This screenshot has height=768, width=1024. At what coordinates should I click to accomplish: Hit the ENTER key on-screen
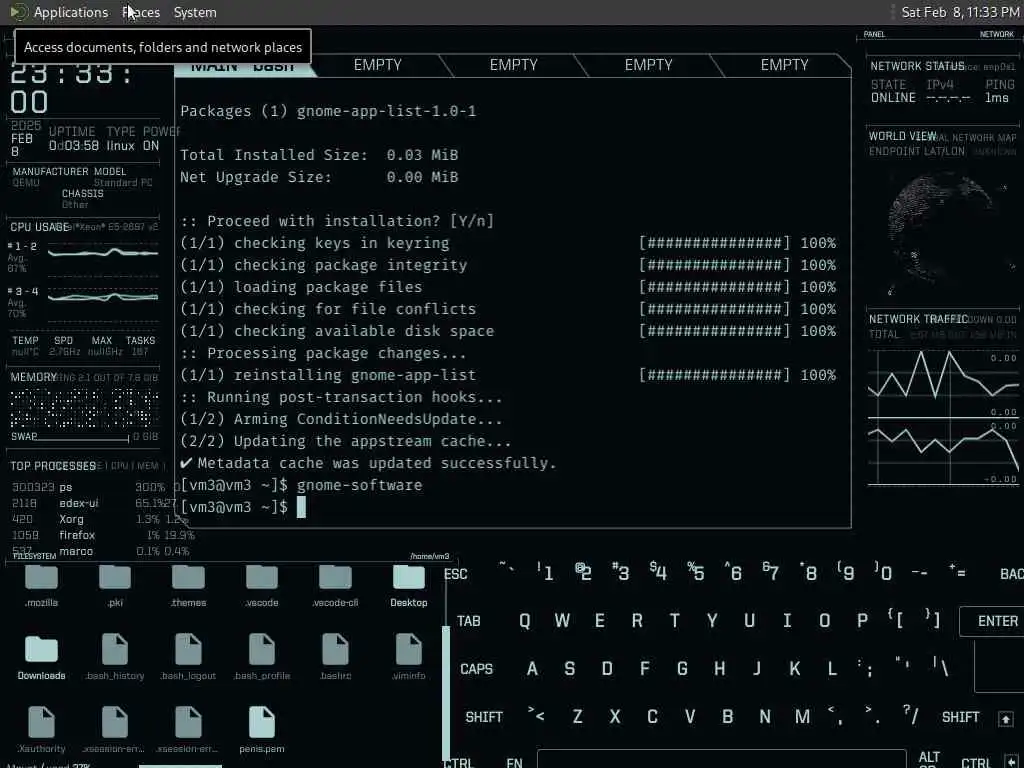coord(997,621)
